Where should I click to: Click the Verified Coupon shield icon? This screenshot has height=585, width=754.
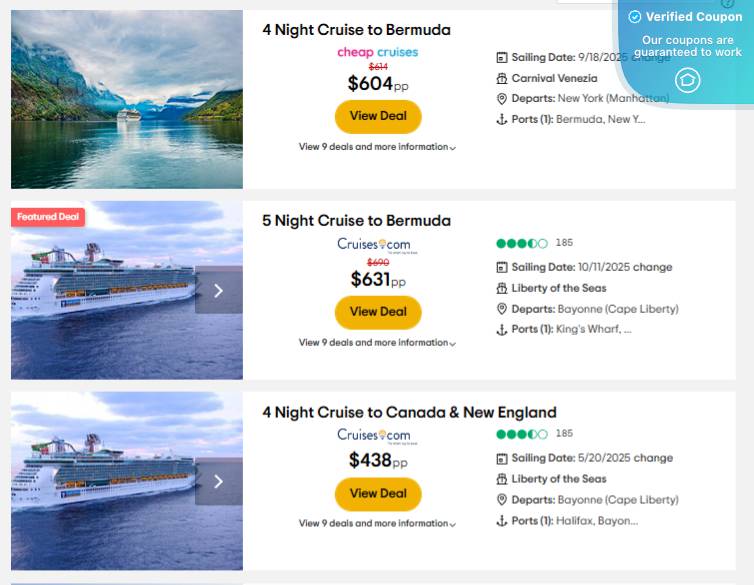coord(687,80)
